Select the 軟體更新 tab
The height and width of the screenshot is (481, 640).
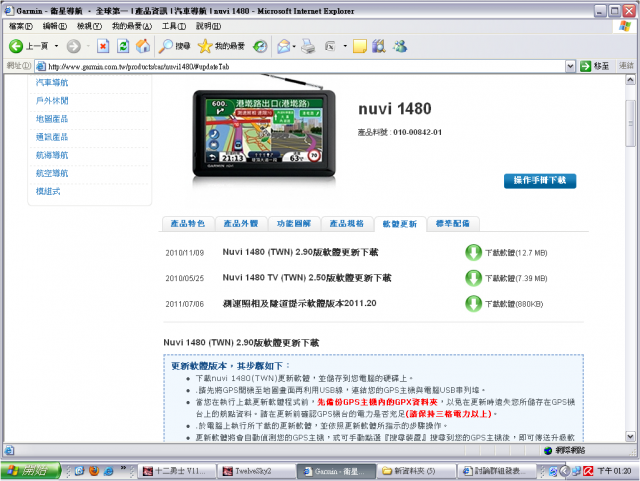(400, 224)
